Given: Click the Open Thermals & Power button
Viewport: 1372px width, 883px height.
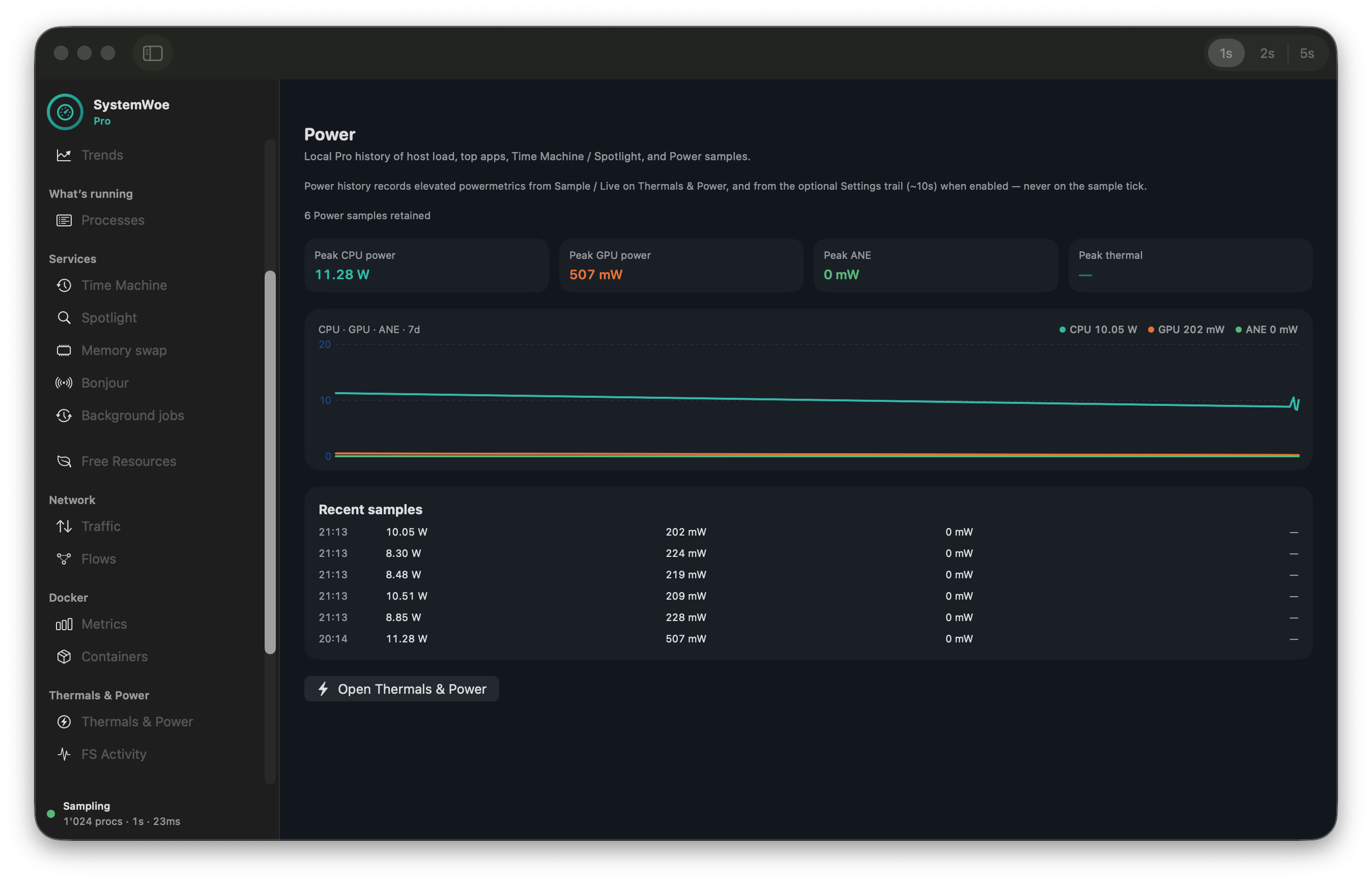Looking at the screenshot, I should (402, 689).
